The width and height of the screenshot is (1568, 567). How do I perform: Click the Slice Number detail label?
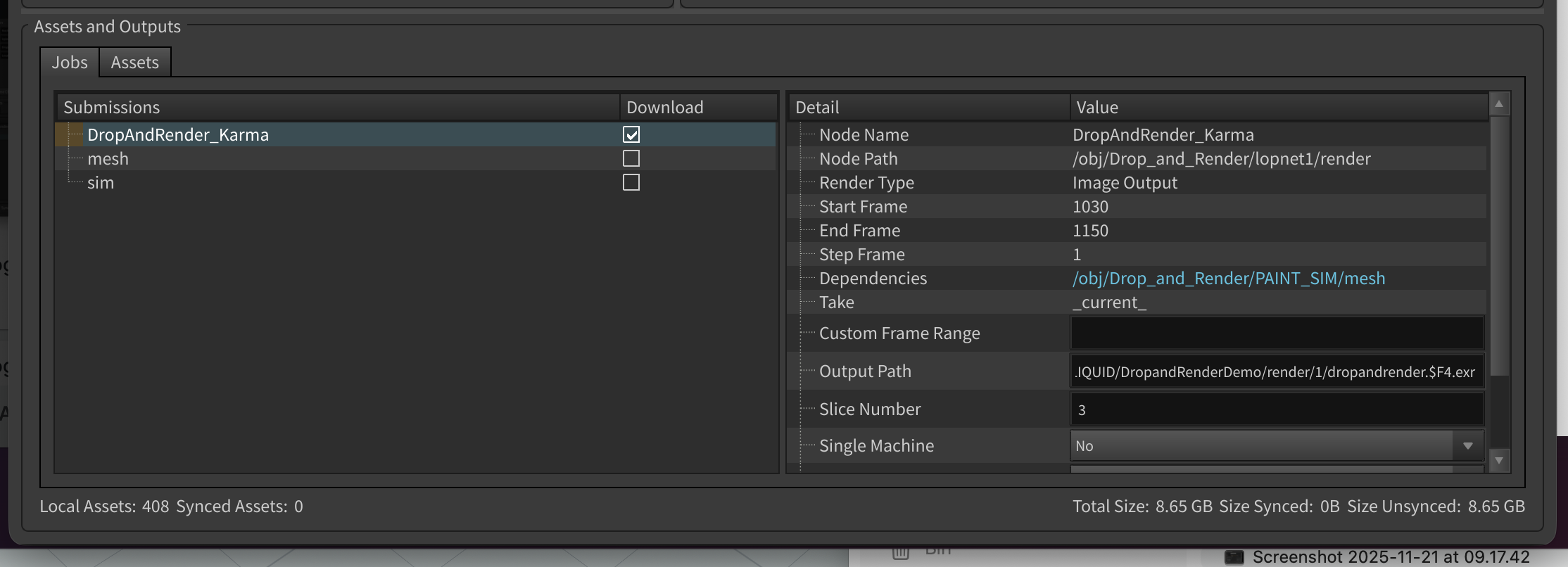870,409
